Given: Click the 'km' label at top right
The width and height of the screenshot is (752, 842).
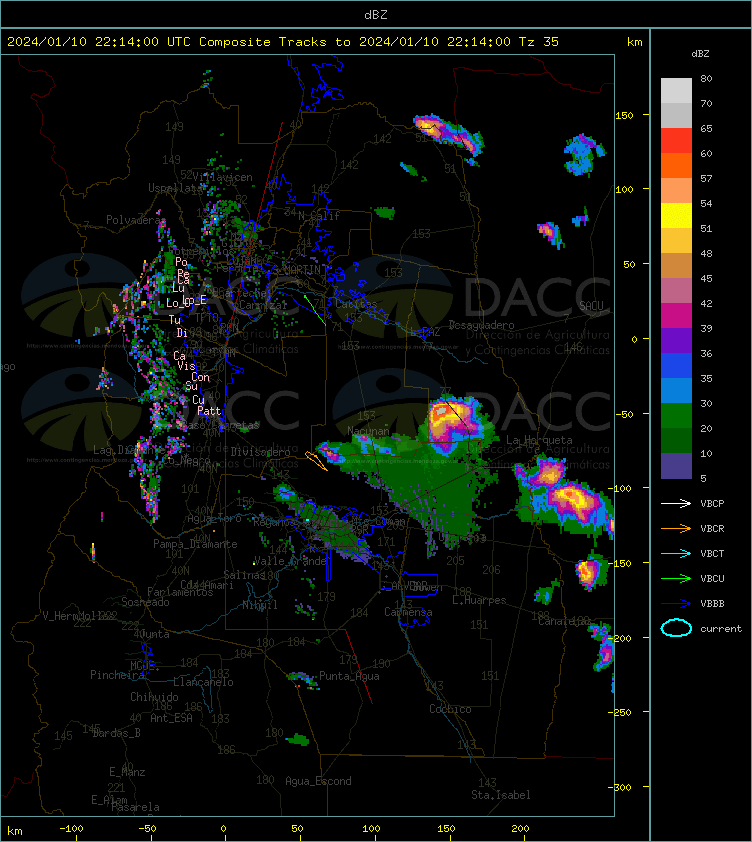Looking at the screenshot, I should point(635,42).
